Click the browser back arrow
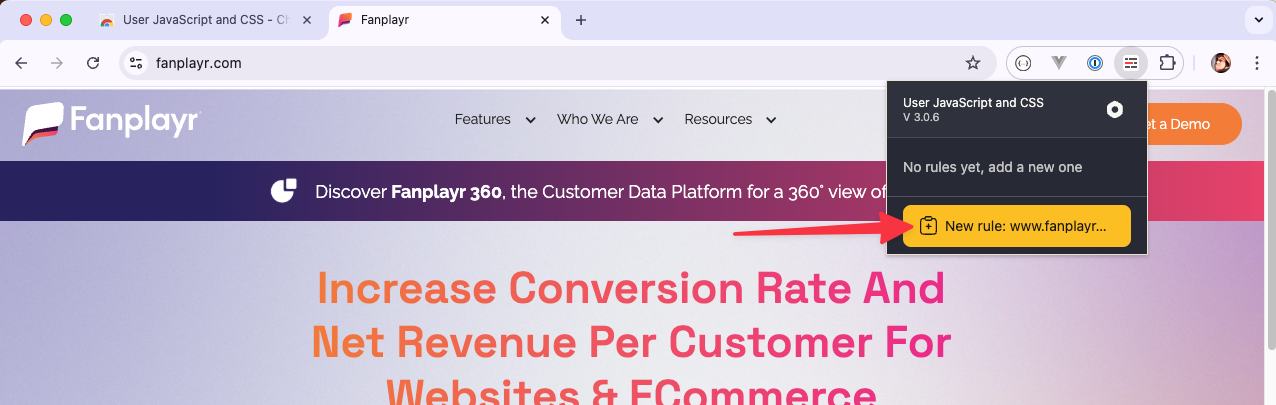 pos(21,63)
